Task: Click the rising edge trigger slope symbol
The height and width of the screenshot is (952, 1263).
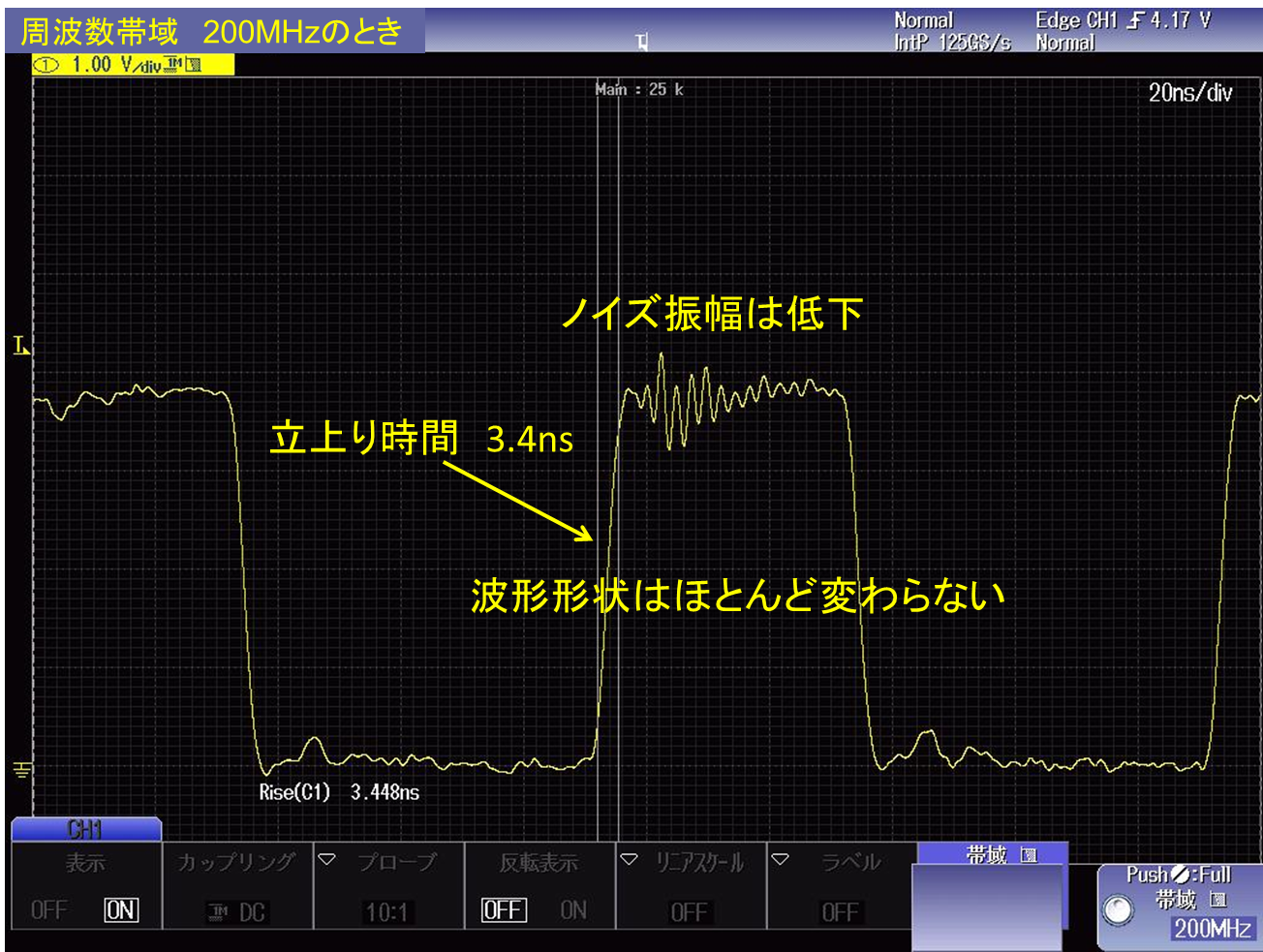Action: coord(1134,20)
